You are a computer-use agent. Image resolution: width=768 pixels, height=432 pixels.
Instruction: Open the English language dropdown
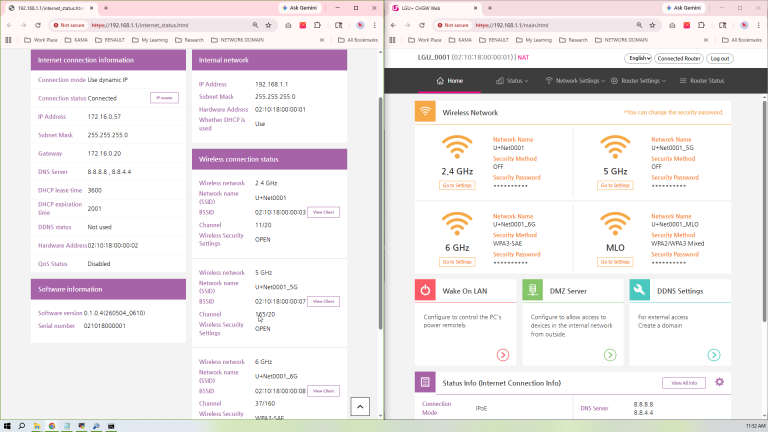(x=638, y=58)
